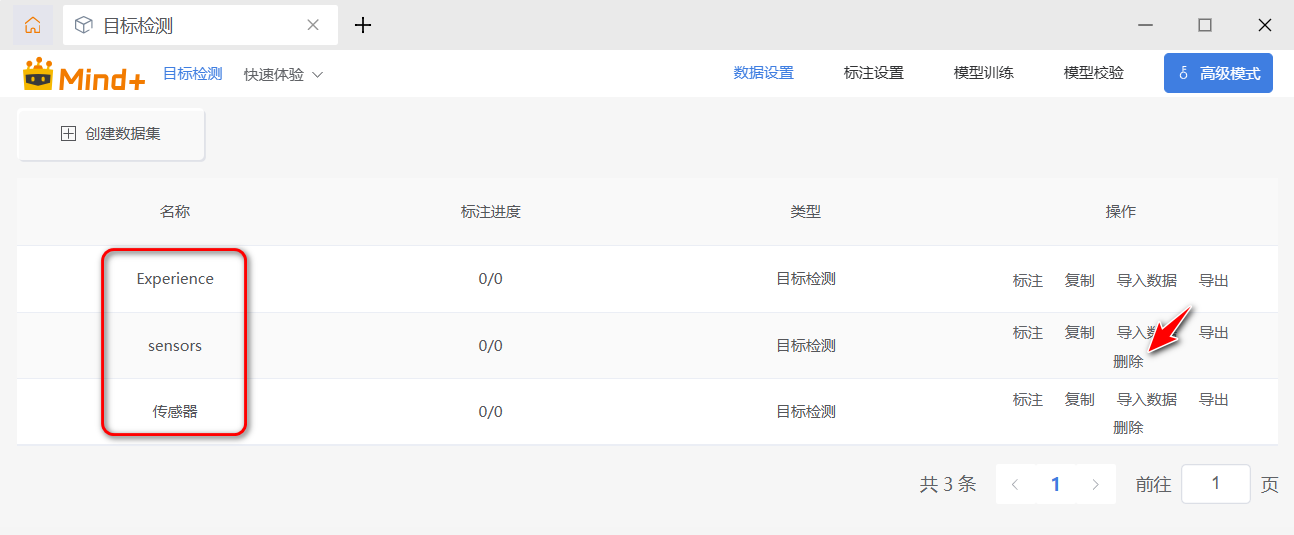Select the 传感器 dataset name
This screenshot has height=535, width=1294.
(175, 412)
